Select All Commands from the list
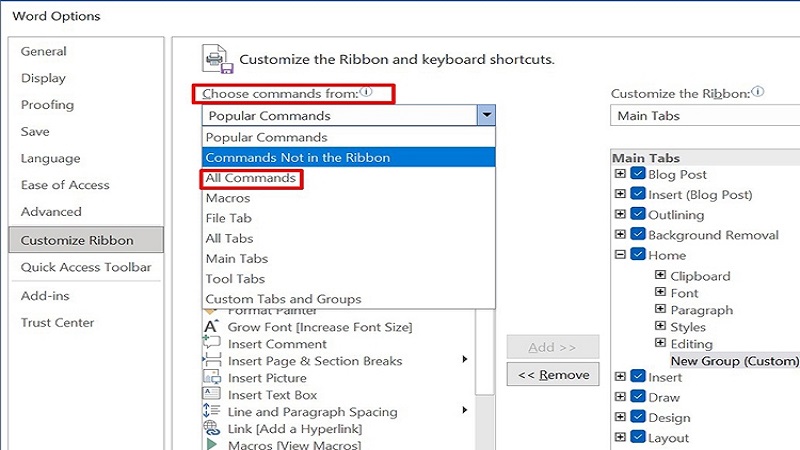 [x=251, y=178]
